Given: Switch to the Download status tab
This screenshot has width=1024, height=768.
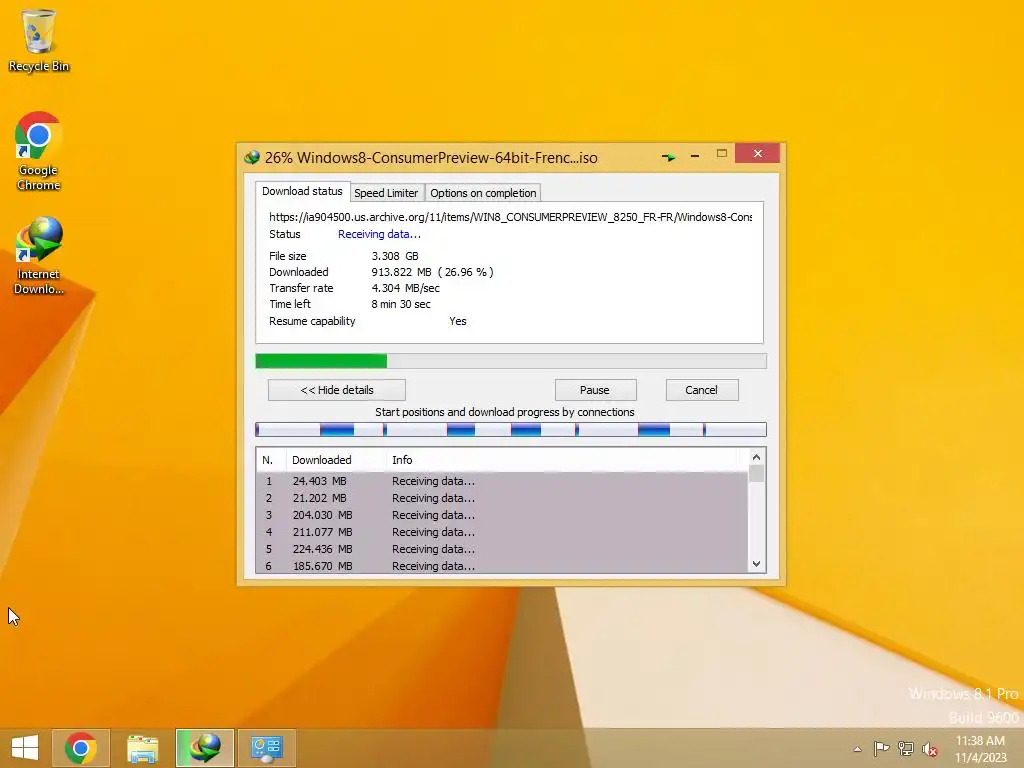Looking at the screenshot, I should (302, 191).
